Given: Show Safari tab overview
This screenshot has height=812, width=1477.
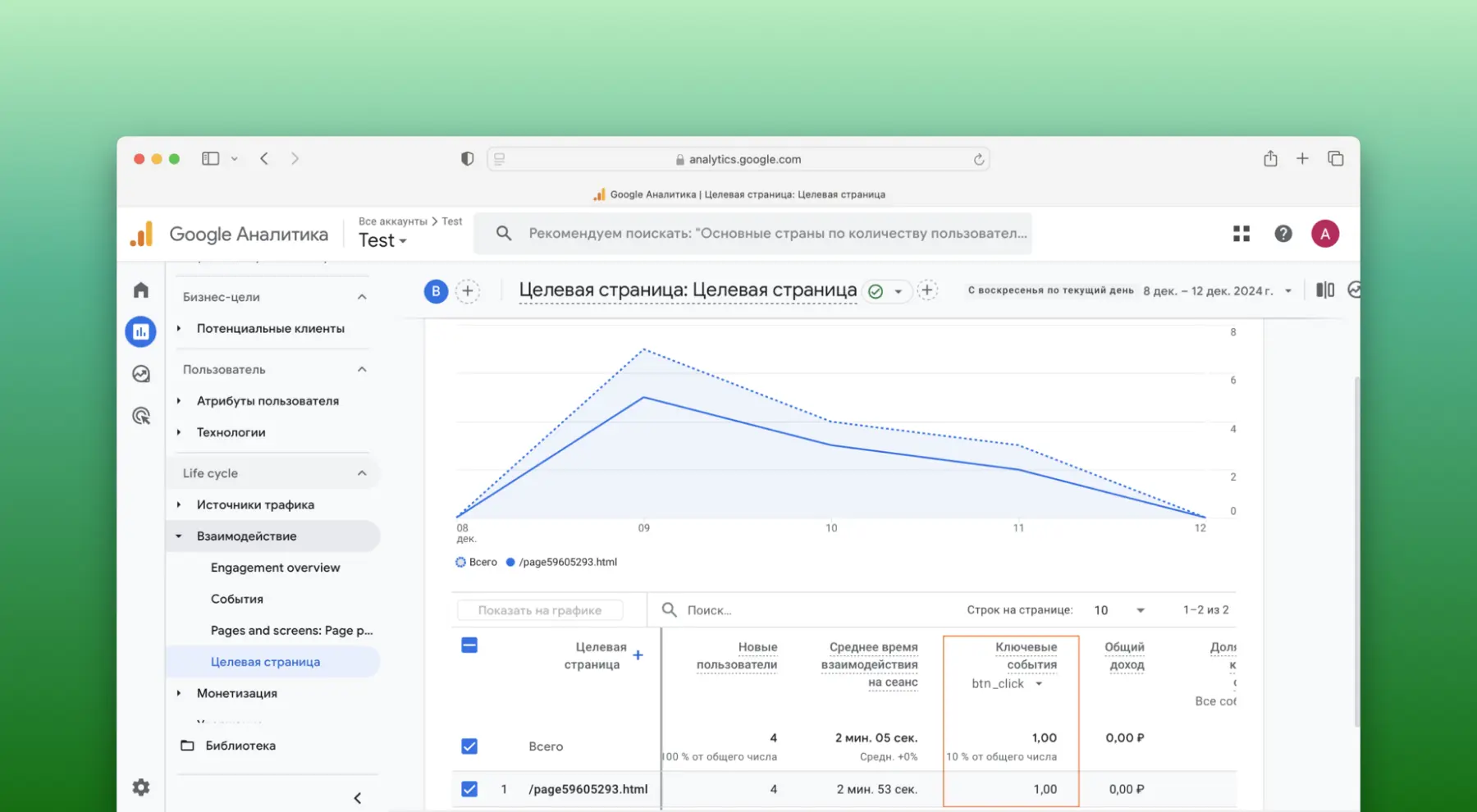Looking at the screenshot, I should point(1336,158).
